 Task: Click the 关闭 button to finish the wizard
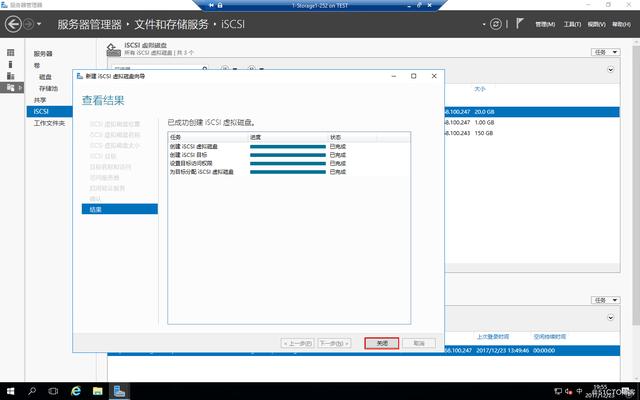382,343
